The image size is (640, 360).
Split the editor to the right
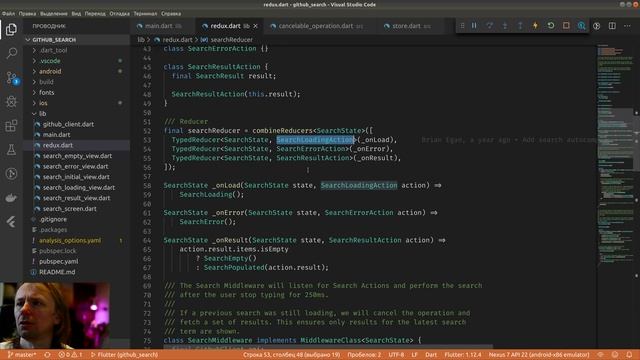click(612, 26)
